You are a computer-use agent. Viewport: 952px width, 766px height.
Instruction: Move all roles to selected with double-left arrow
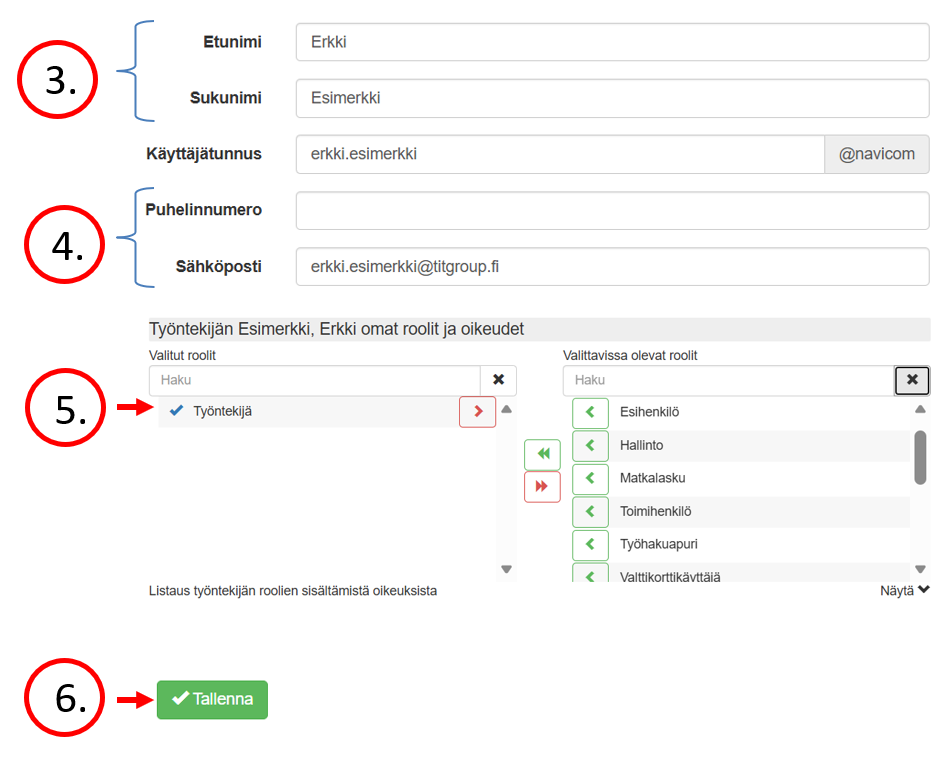coord(542,454)
